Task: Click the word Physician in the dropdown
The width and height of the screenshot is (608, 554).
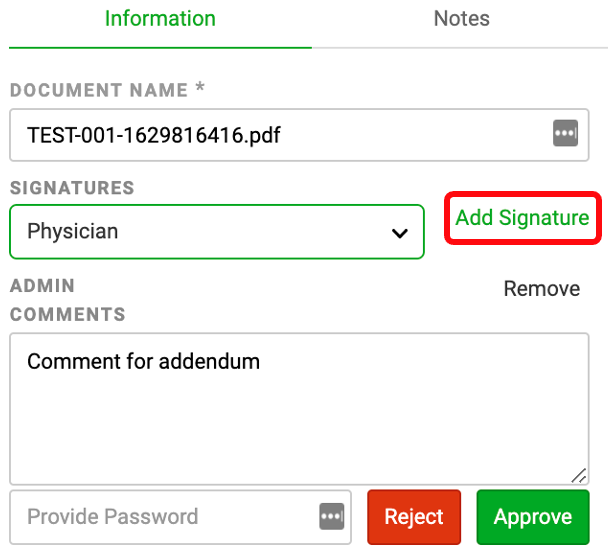Action: click(73, 231)
